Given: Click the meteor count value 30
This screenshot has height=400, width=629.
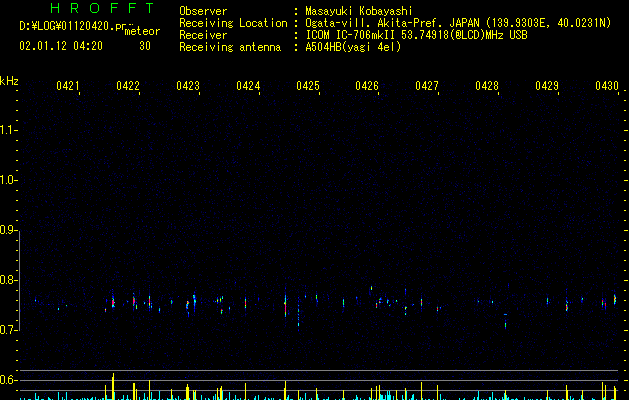Looking at the screenshot, I should tap(145, 46).
